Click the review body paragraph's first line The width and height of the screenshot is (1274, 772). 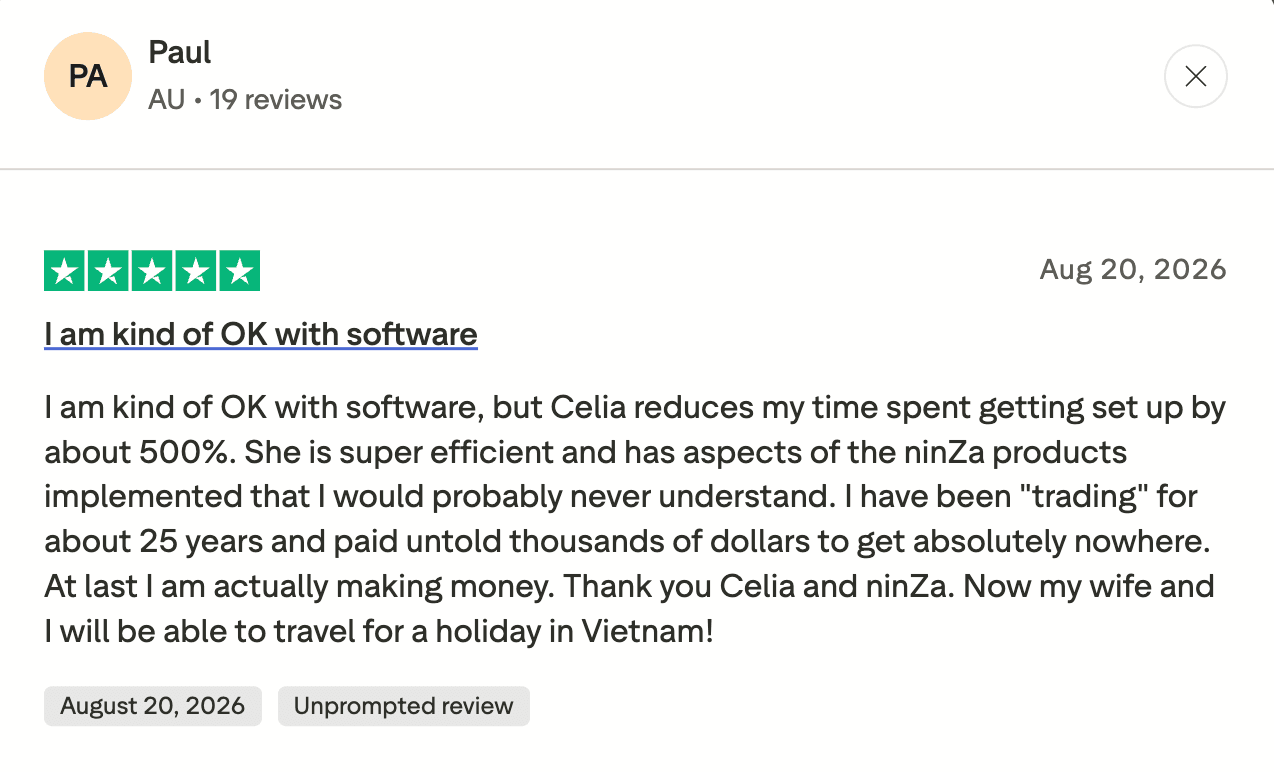point(635,408)
